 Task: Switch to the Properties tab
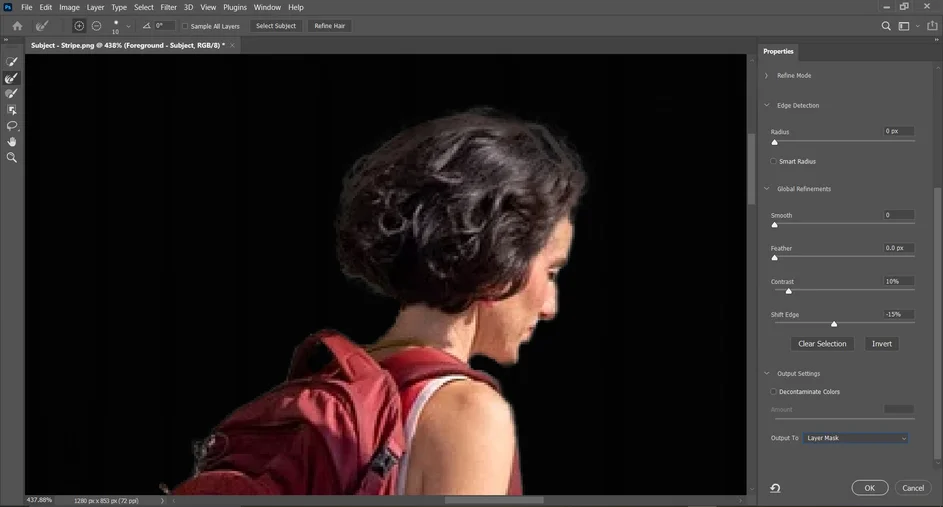tap(778, 51)
